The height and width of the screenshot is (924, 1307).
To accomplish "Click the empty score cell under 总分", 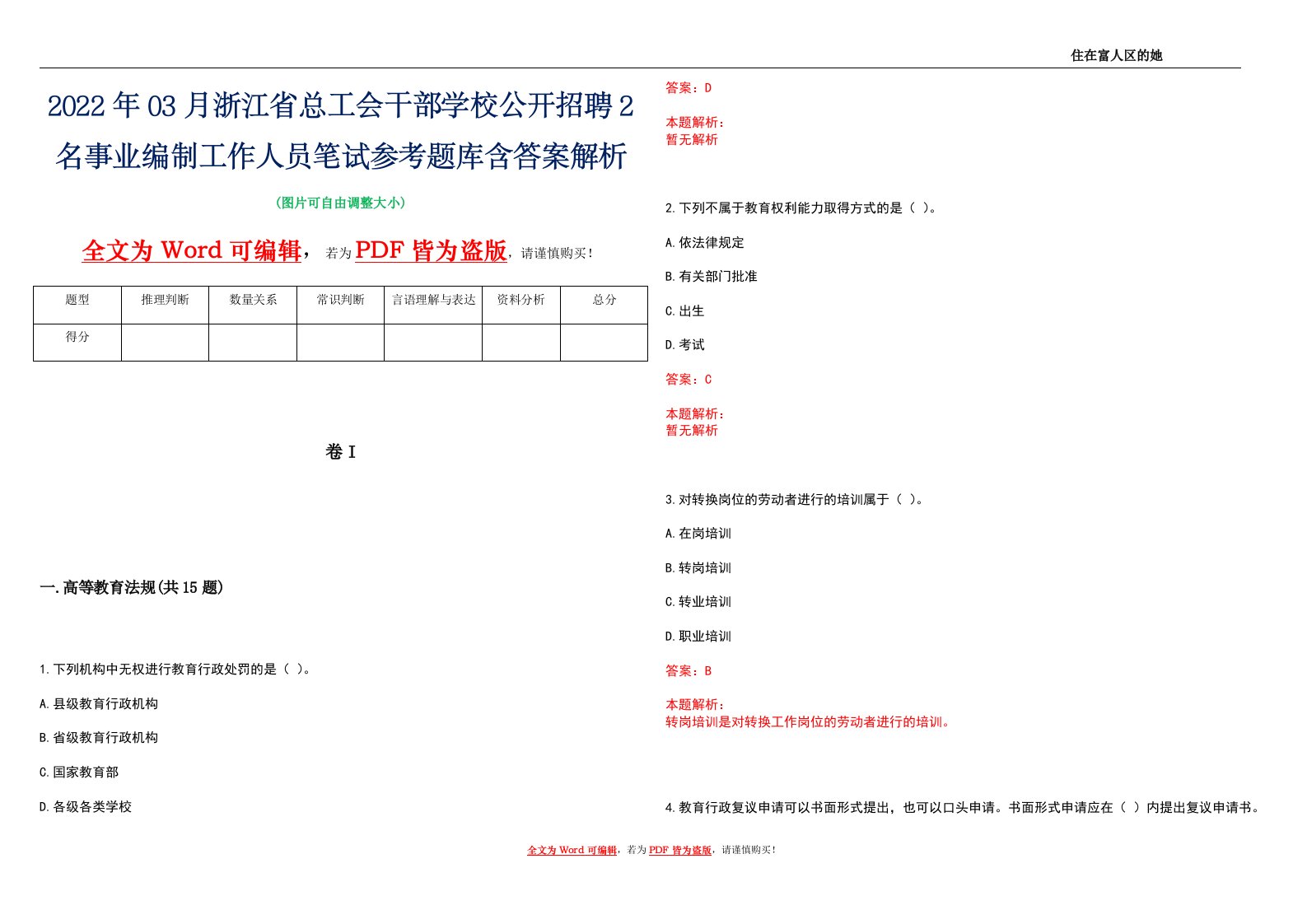I will pyautogui.click(x=604, y=343).
